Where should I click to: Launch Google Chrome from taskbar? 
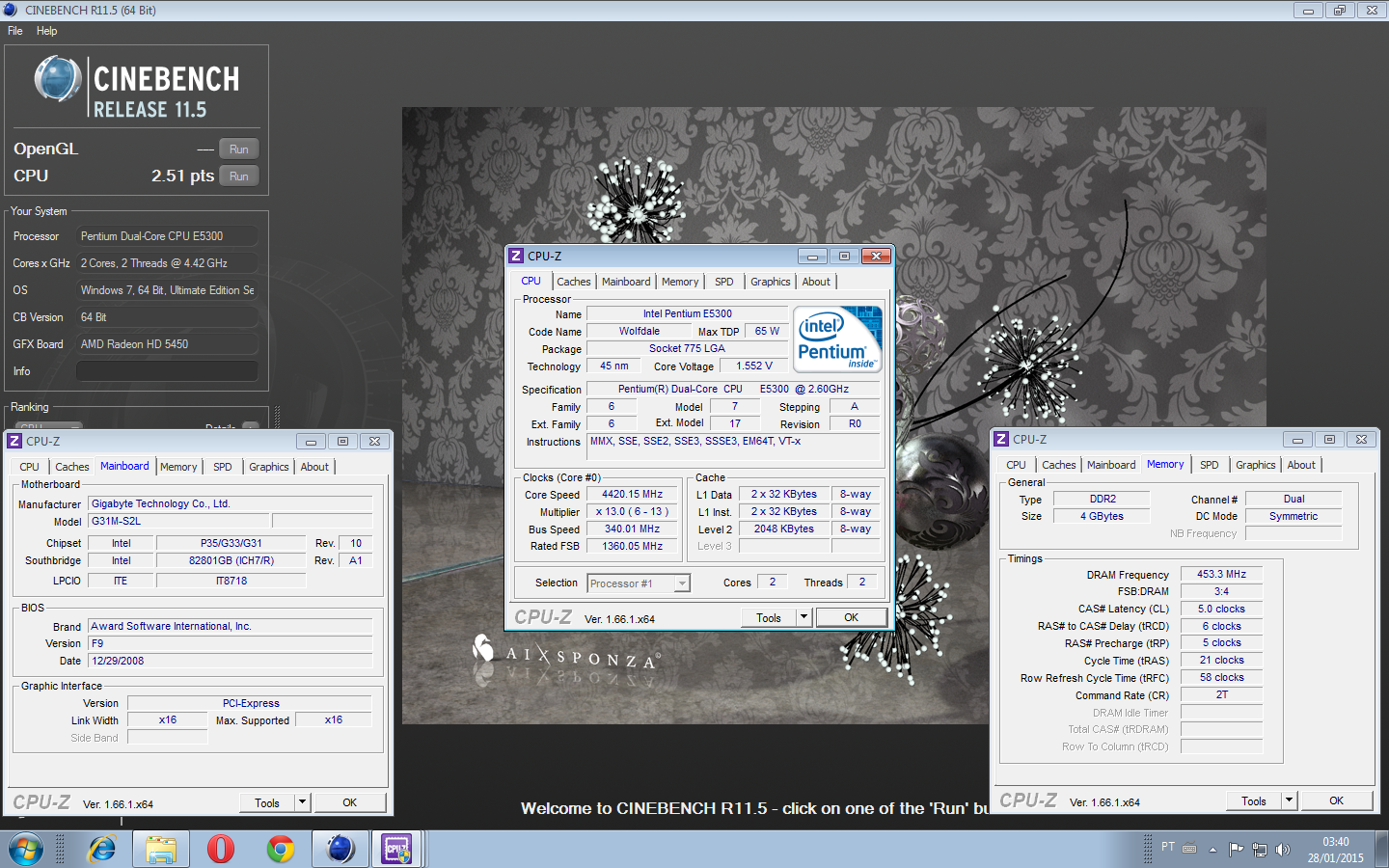pos(281,849)
